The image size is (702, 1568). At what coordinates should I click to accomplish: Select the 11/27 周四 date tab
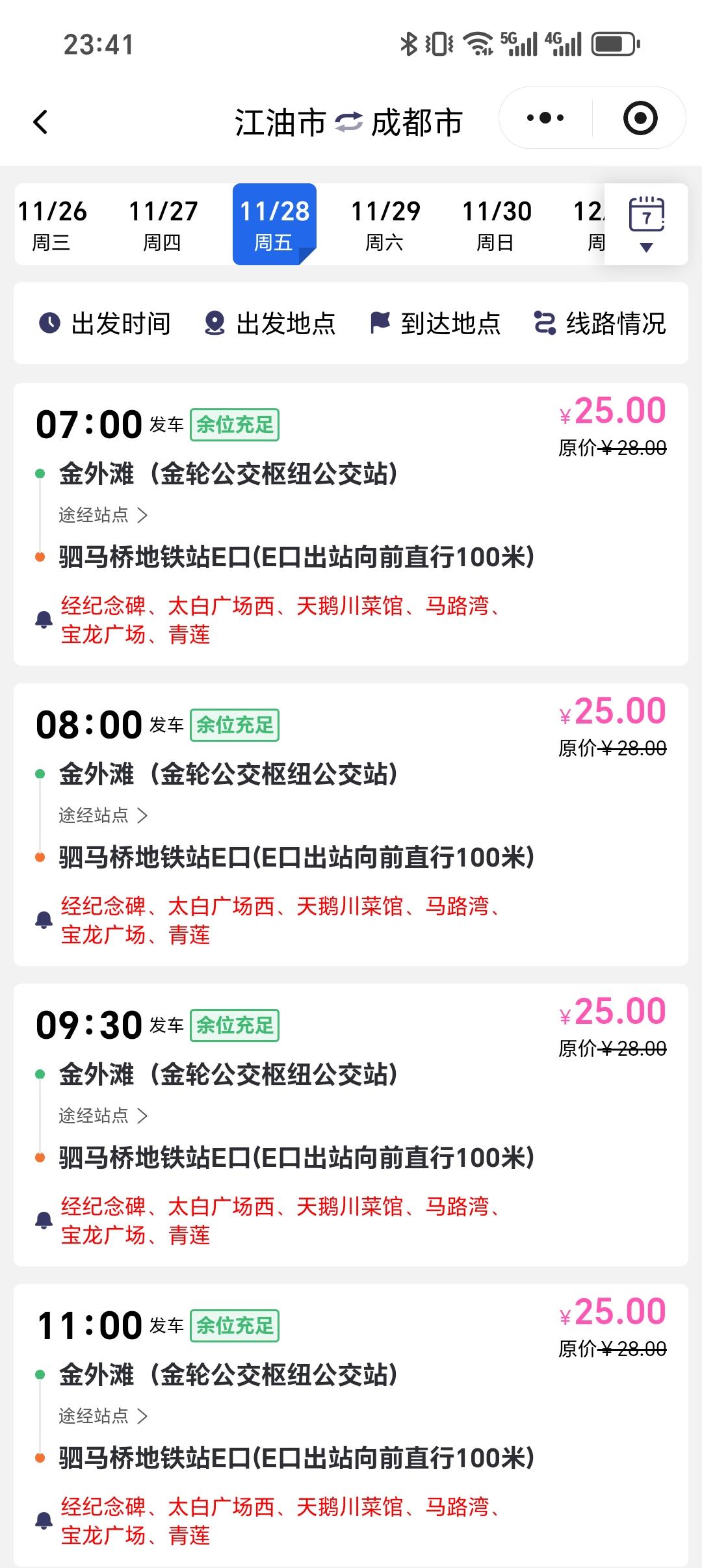click(162, 224)
